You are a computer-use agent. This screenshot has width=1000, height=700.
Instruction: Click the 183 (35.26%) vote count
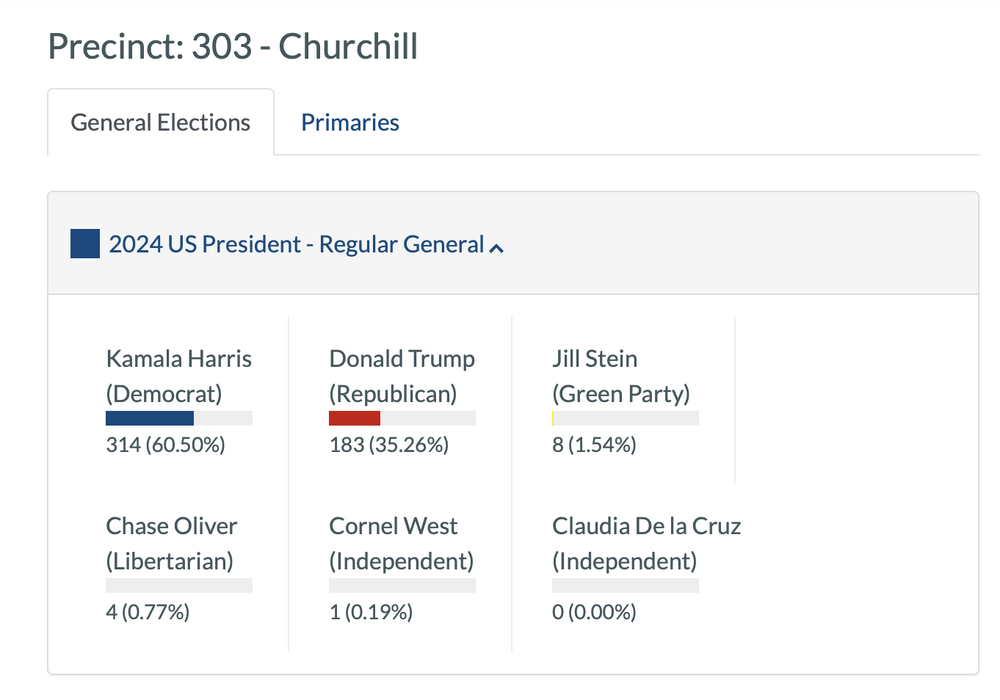(x=389, y=445)
